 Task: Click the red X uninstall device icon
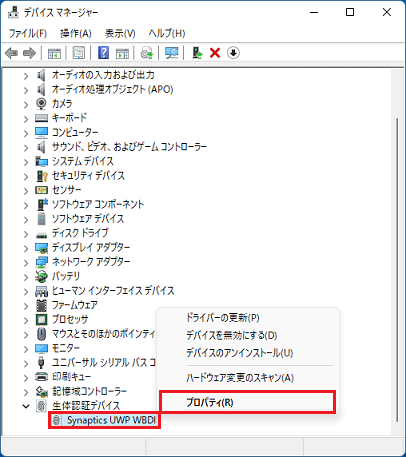click(x=215, y=53)
